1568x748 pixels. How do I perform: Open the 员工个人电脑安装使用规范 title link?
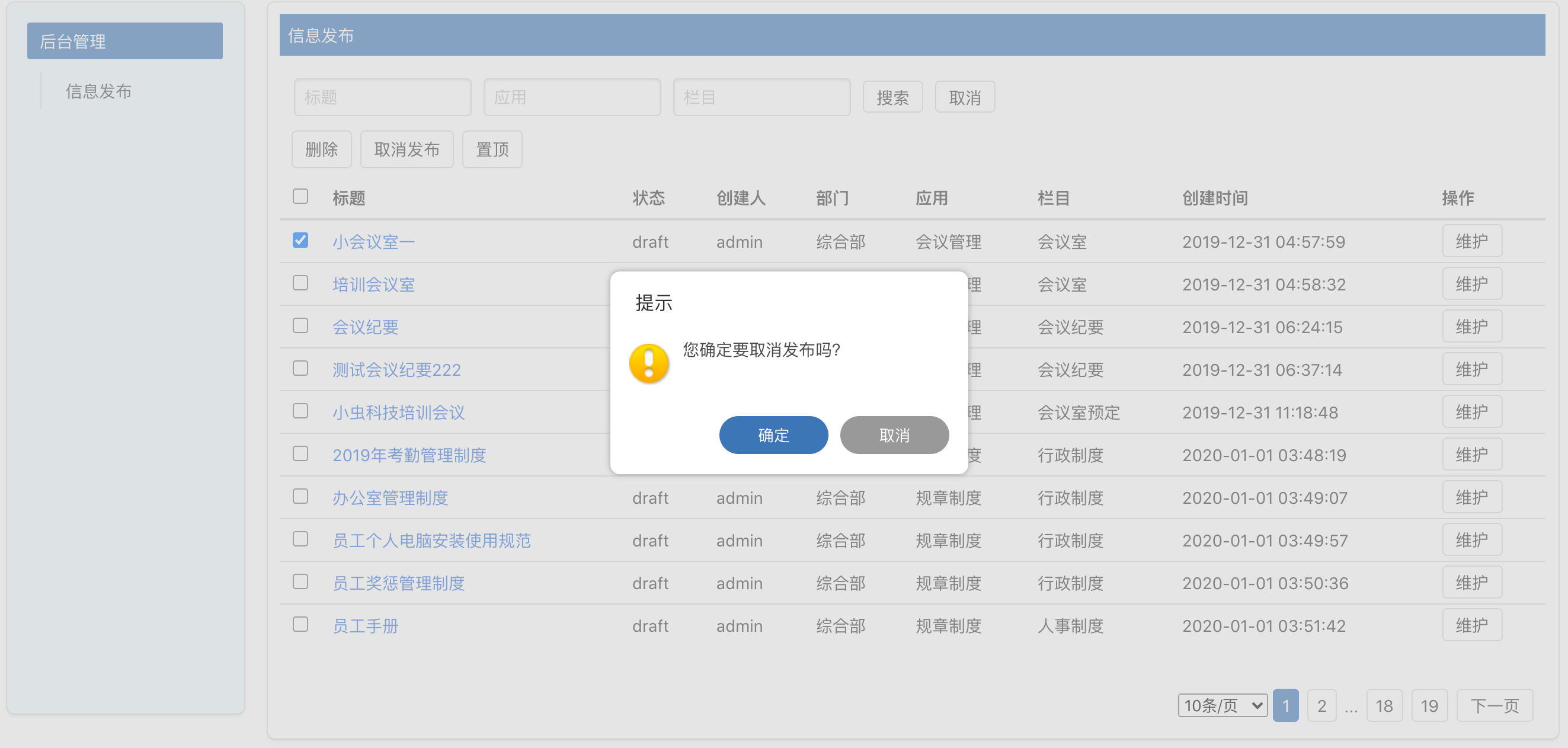click(x=431, y=540)
